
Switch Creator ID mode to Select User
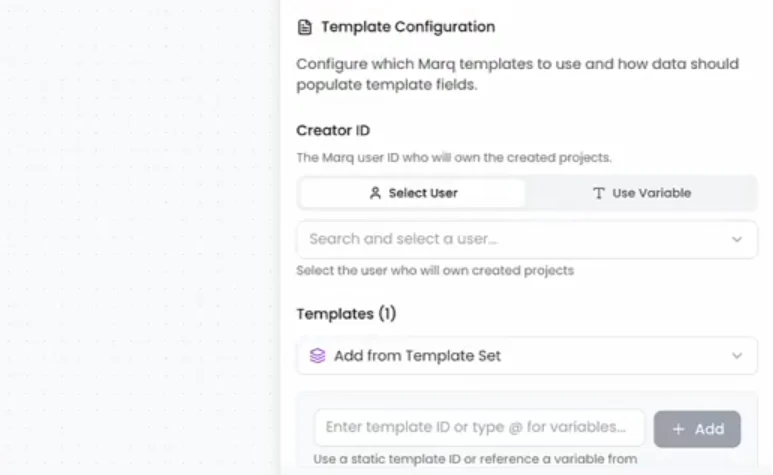413,193
